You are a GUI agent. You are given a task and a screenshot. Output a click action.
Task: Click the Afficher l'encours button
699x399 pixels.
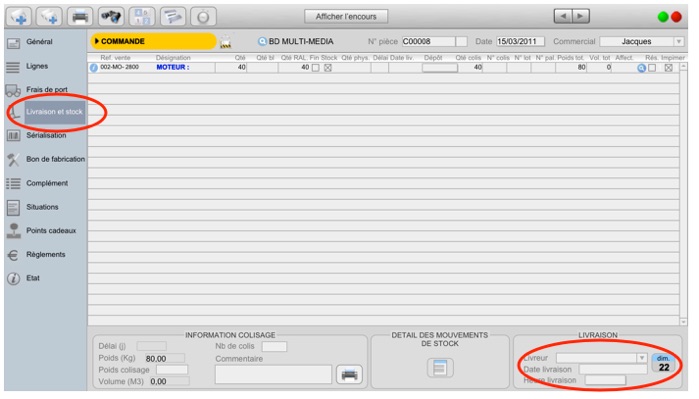[x=346, y=16]
